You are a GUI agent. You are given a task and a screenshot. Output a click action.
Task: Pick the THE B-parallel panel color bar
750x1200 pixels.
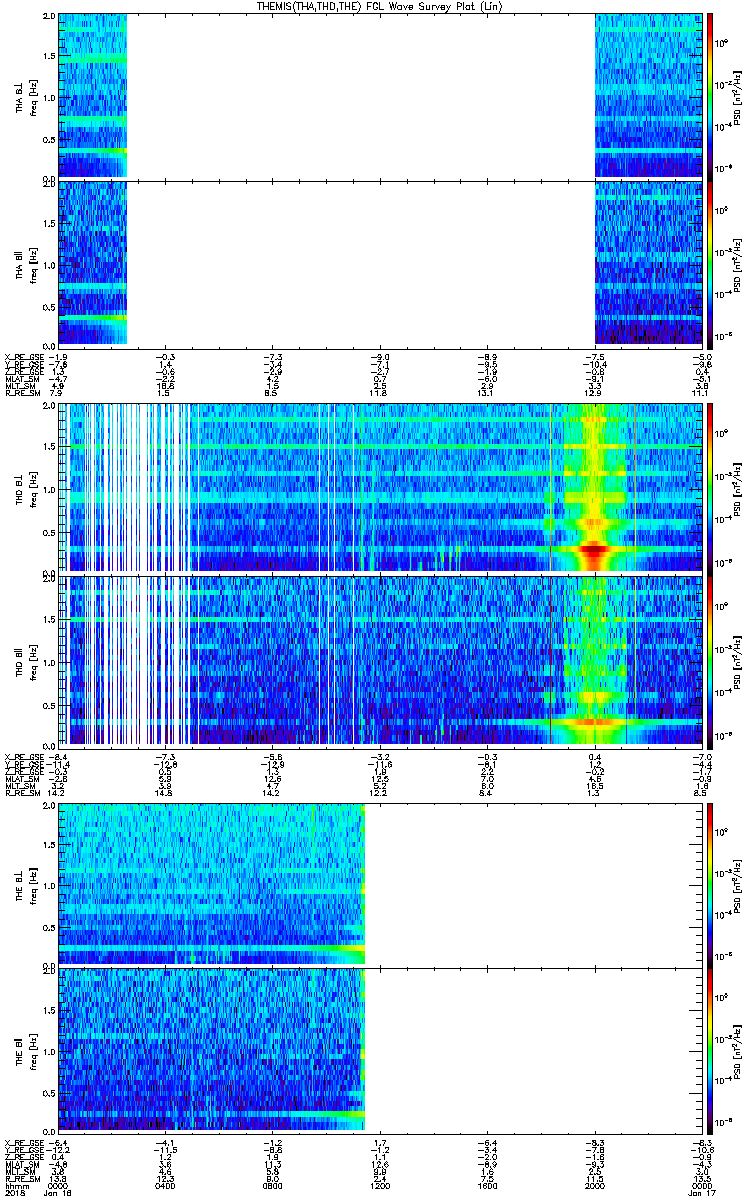pyautogui.click(x=711, y=1049)
